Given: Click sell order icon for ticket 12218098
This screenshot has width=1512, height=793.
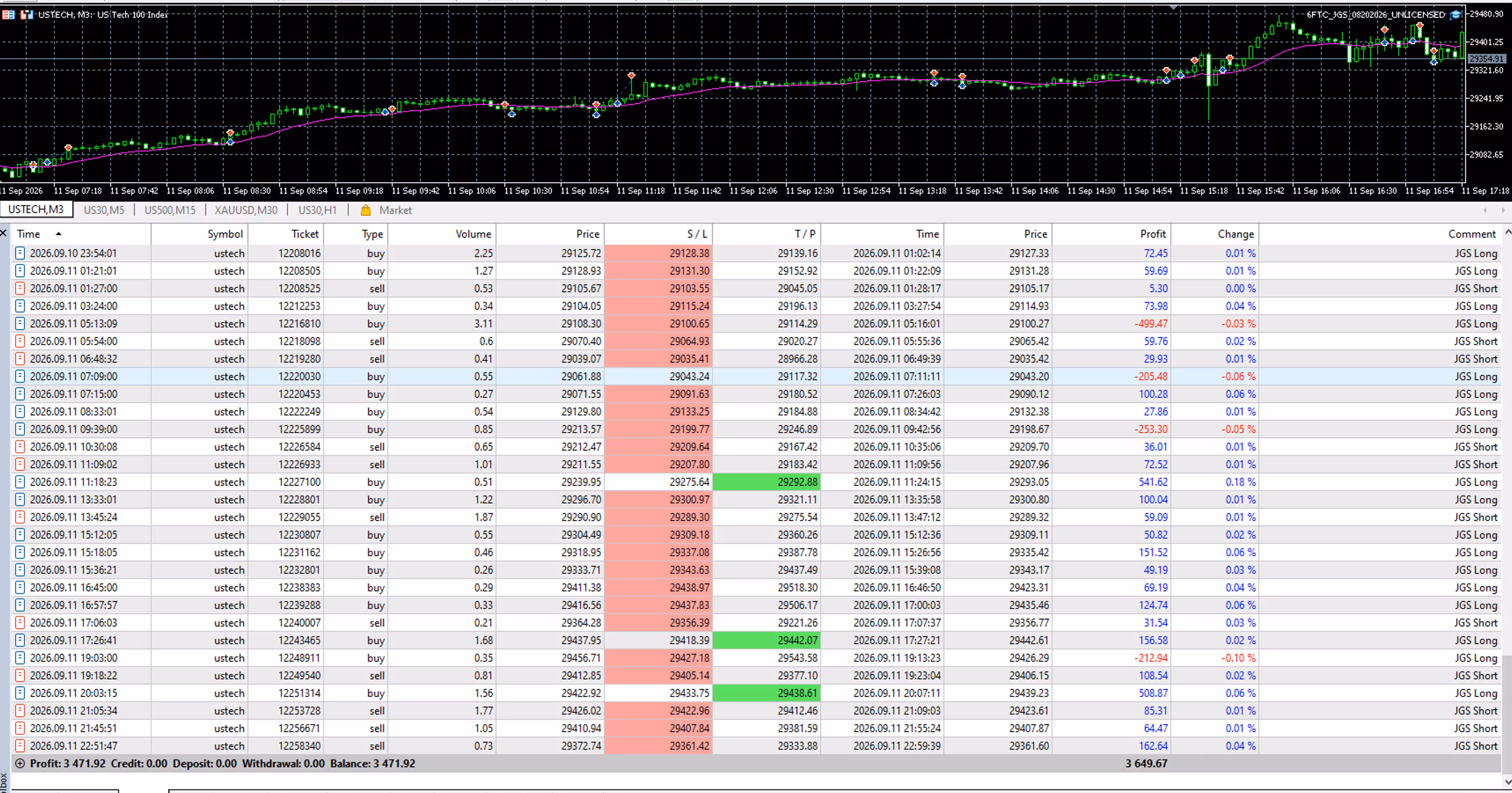Looking at the screenshot, I should pos(20,341).
